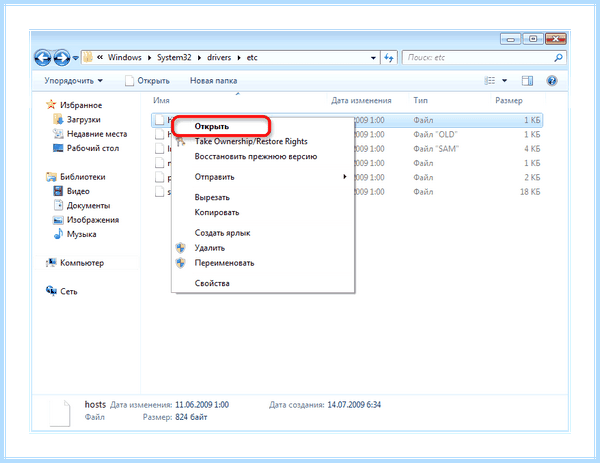Select Библиотеки in navigation pane

coord(83,177)
